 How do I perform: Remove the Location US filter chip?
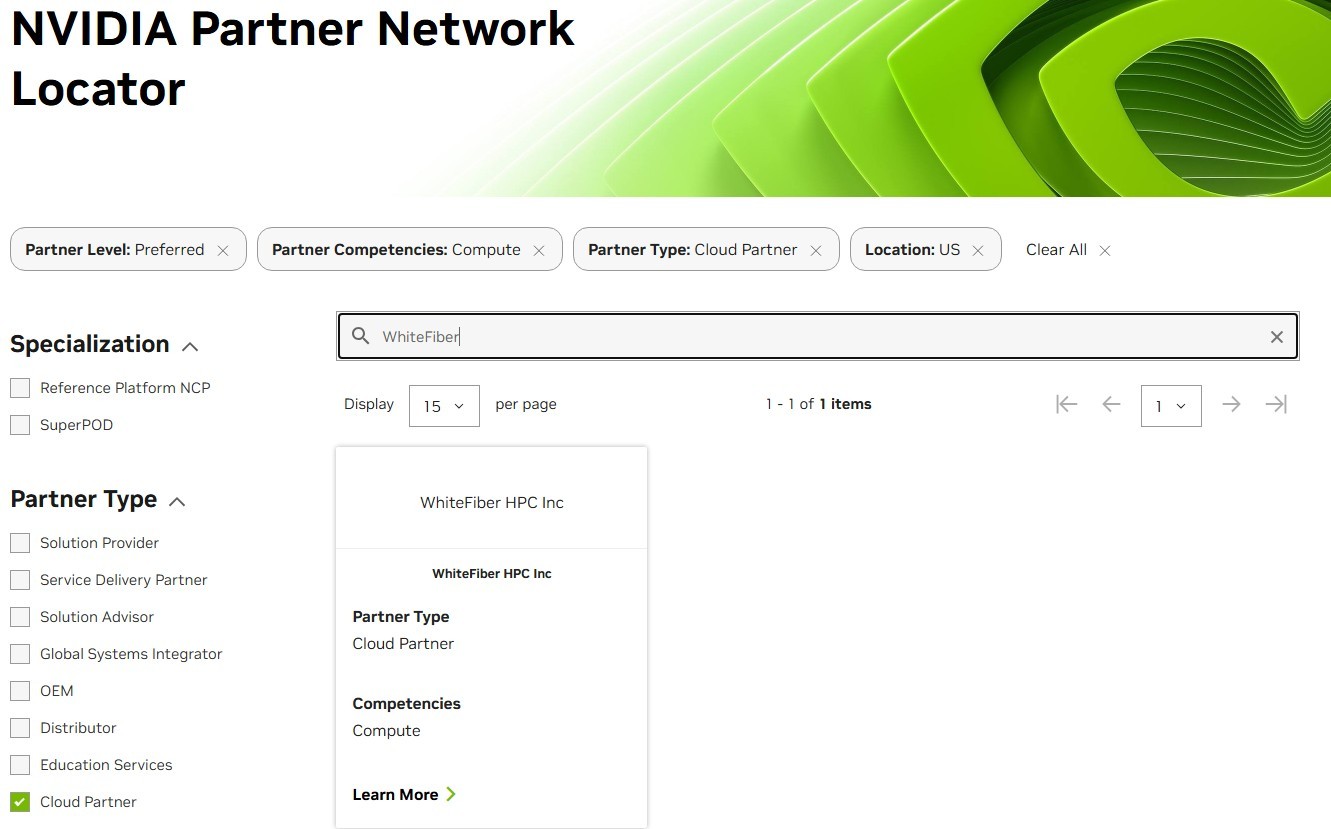[x=978, y=251]
